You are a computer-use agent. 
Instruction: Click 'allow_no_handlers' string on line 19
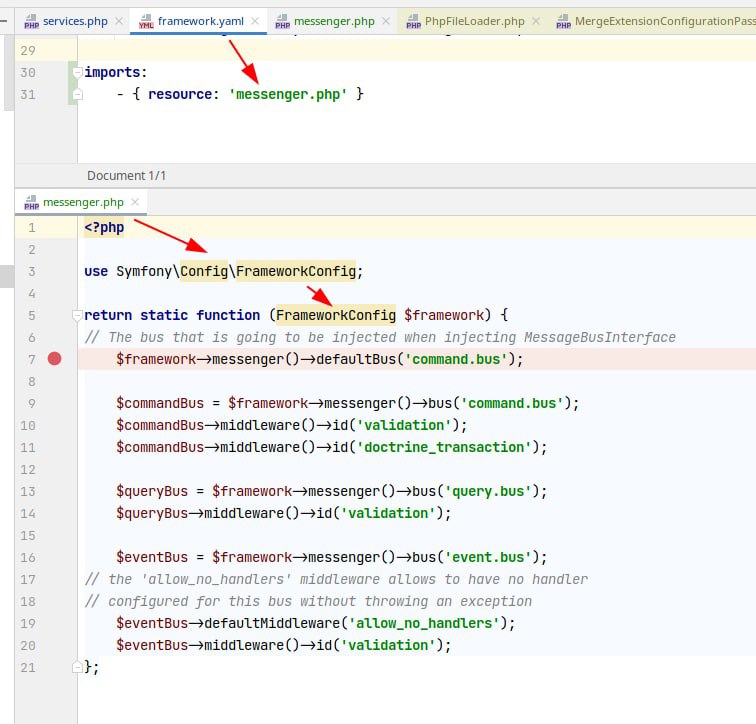(424, 623)
